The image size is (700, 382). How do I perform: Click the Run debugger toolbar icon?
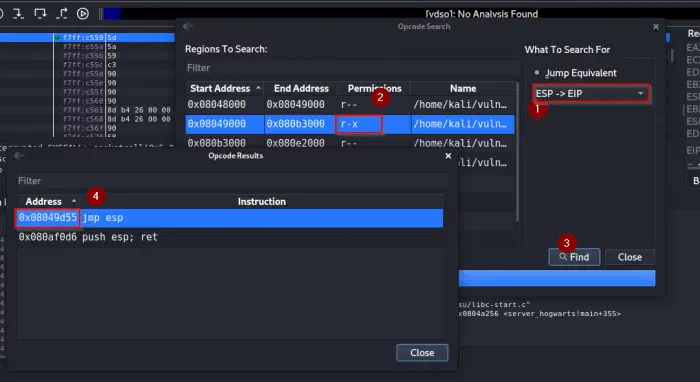(x=83, y=14)
